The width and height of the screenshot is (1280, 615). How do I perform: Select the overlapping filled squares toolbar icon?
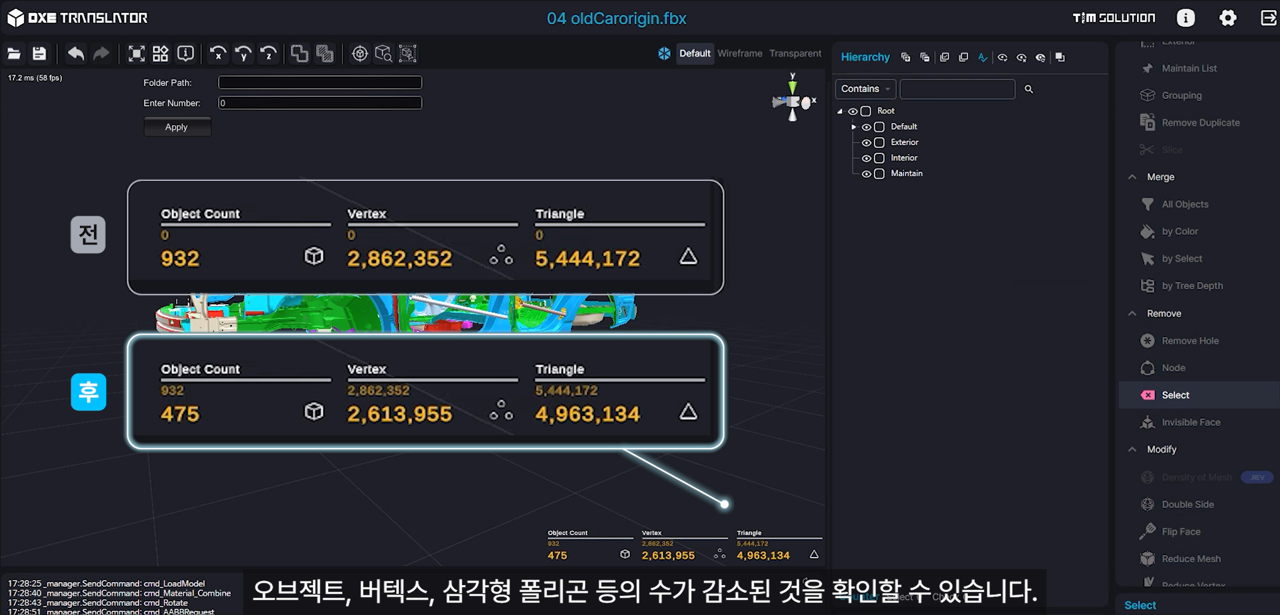pyautogui.click(x=325, y=54)
